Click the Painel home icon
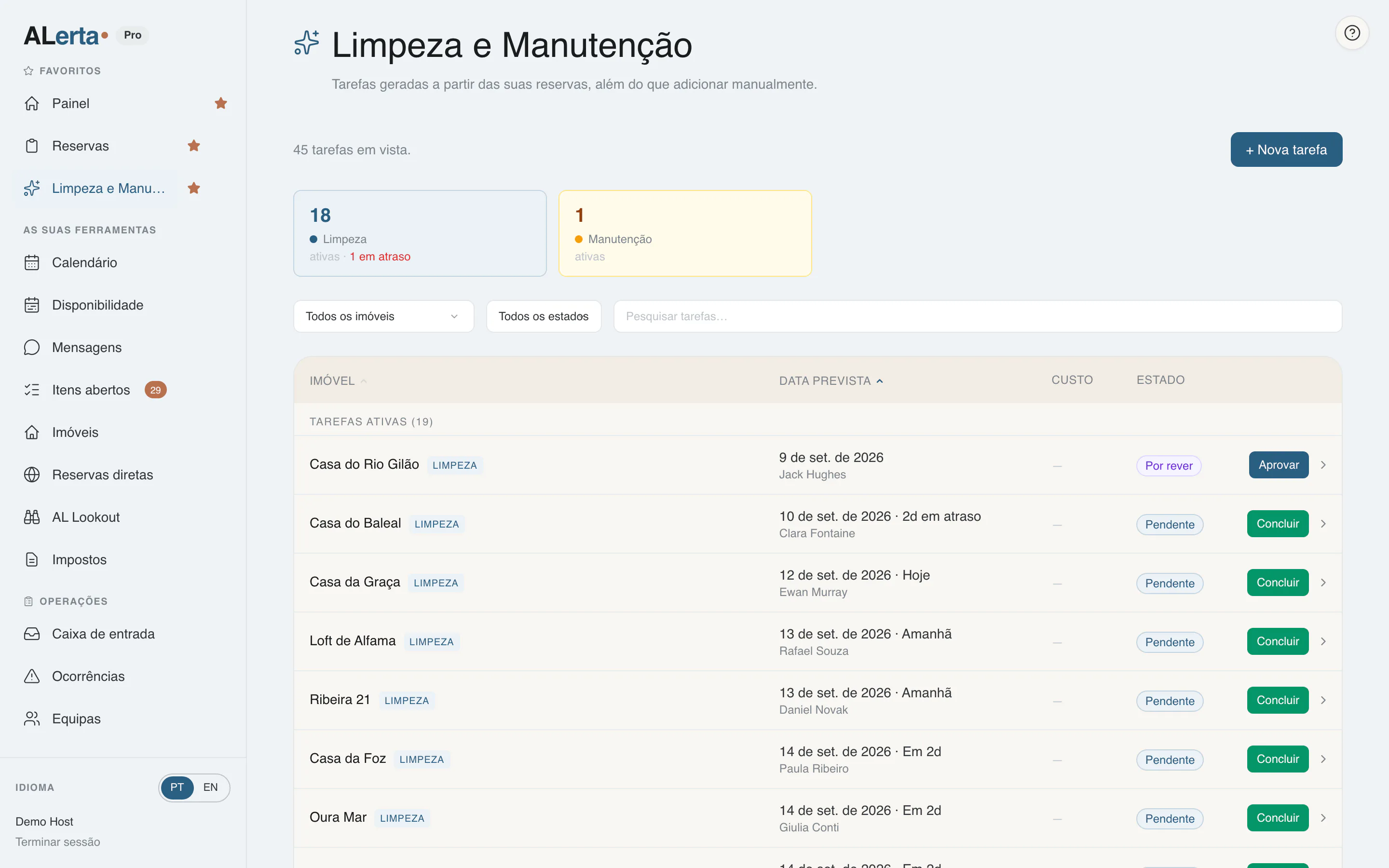Screen dimensions: 1389x868 [x=32, y=103]
